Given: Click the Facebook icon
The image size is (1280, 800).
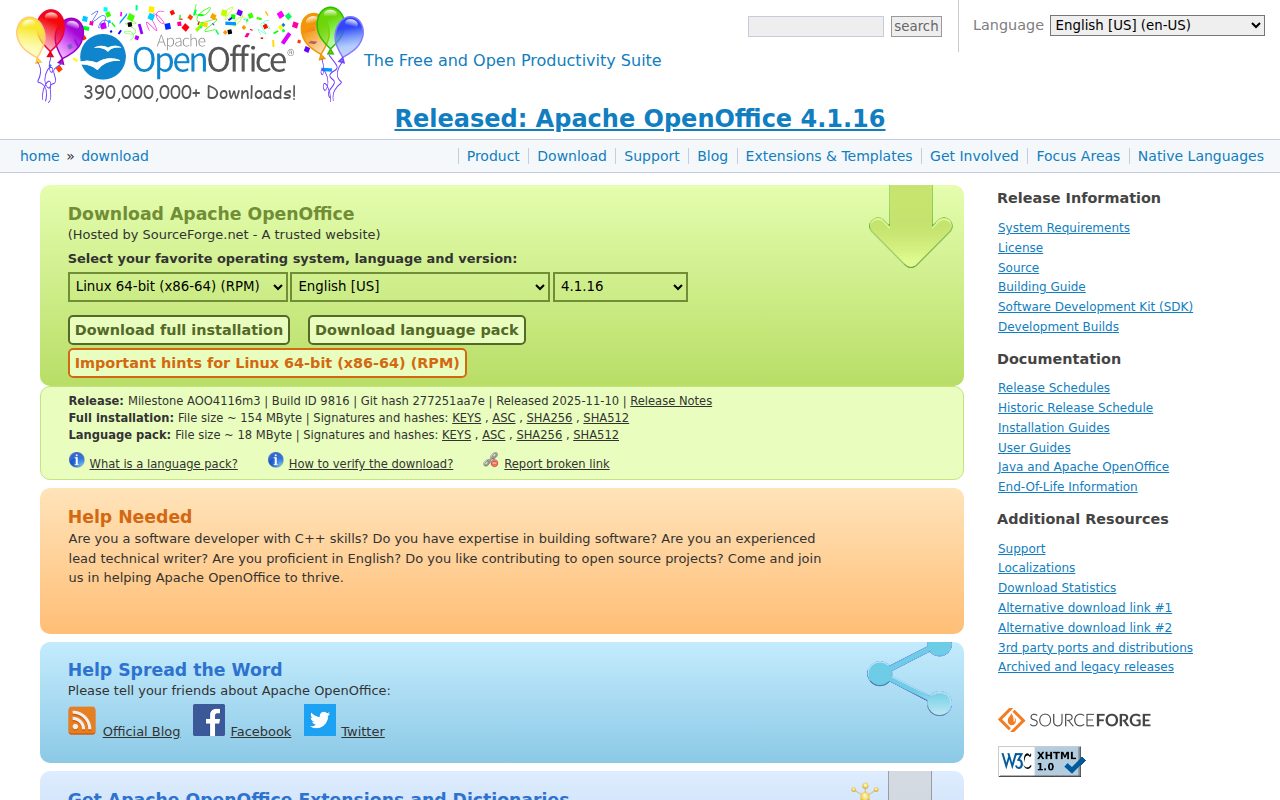Looking at the screenshot, I should [209, 720].
